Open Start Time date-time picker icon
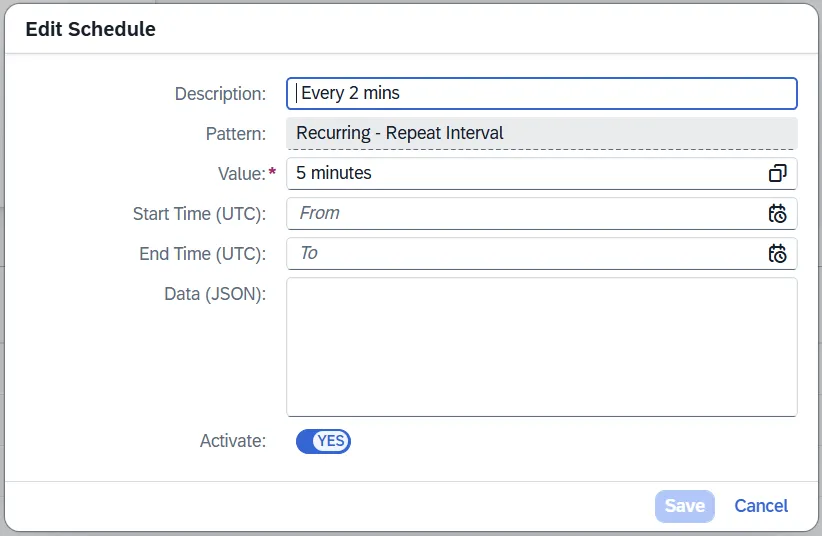Screen dimensions: 822x536 tap(777, 213)
